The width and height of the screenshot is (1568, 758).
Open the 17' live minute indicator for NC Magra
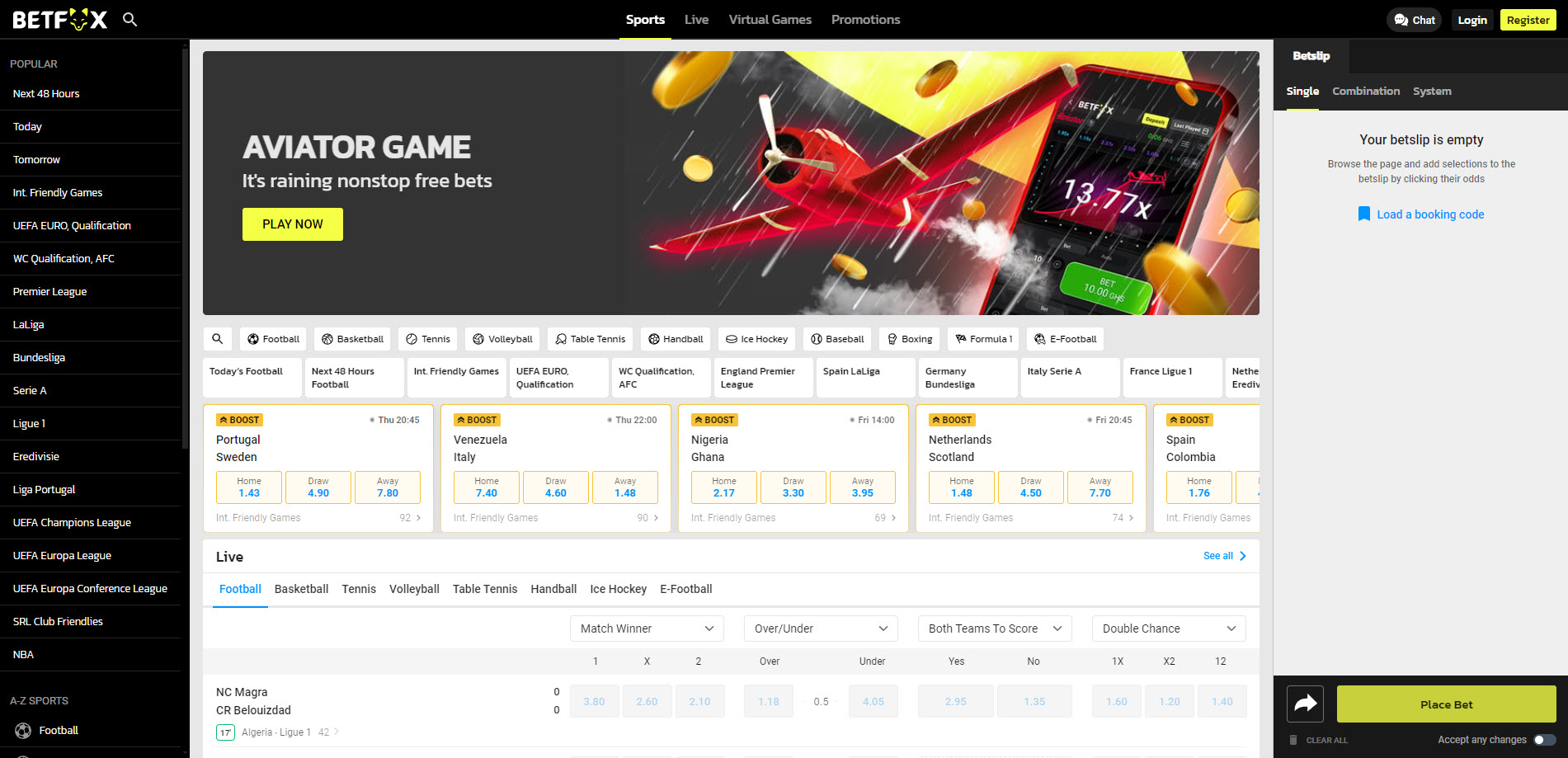click(225, 732)
